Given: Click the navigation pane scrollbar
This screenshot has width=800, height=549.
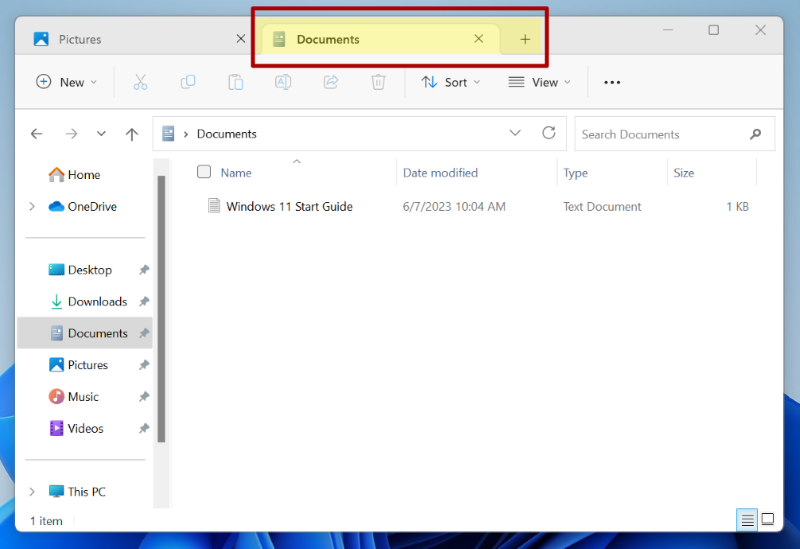Looking at the screenshot, I should pyautogui.click(x=161, y=309).
